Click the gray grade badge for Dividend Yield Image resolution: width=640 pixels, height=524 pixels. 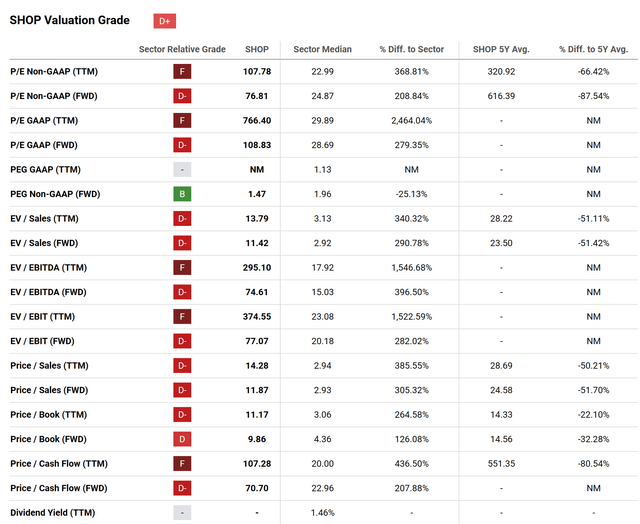pos(183,512)
